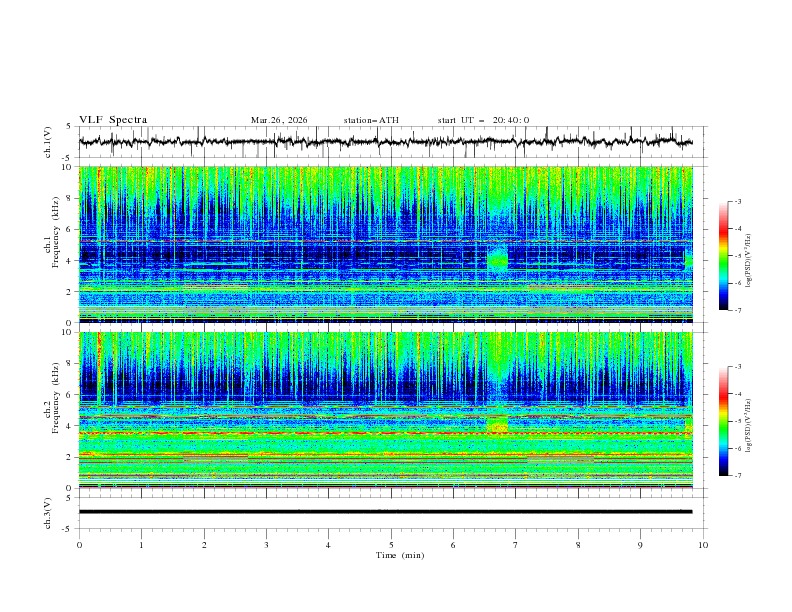
Task: Click the "ch.1(V)" waveform axis label
Action: click(x=48, y=142)
